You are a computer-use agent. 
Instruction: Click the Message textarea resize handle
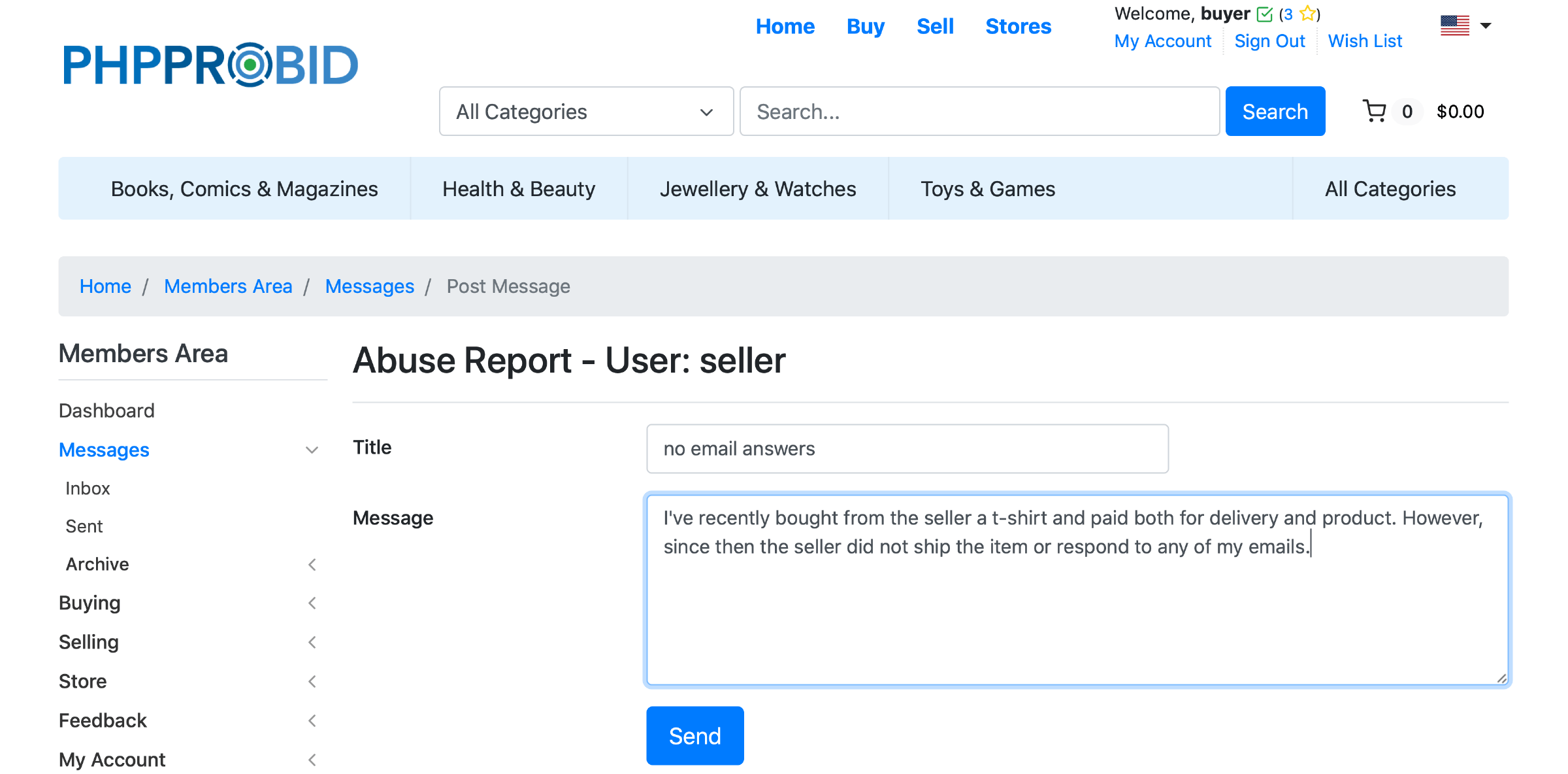pos(1501,679)
